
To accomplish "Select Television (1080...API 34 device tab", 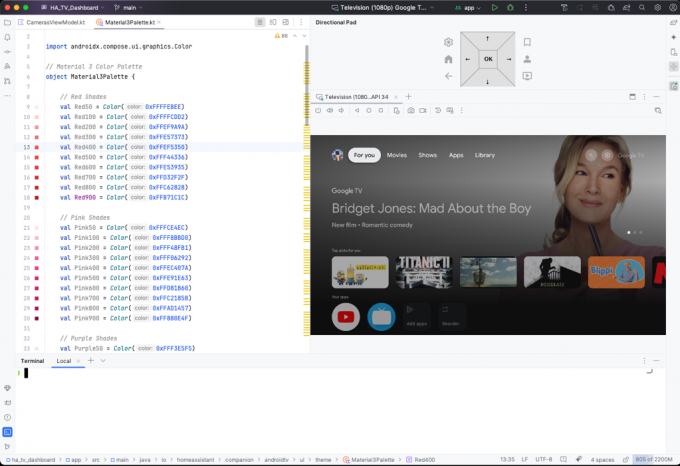I will point(356,97).
